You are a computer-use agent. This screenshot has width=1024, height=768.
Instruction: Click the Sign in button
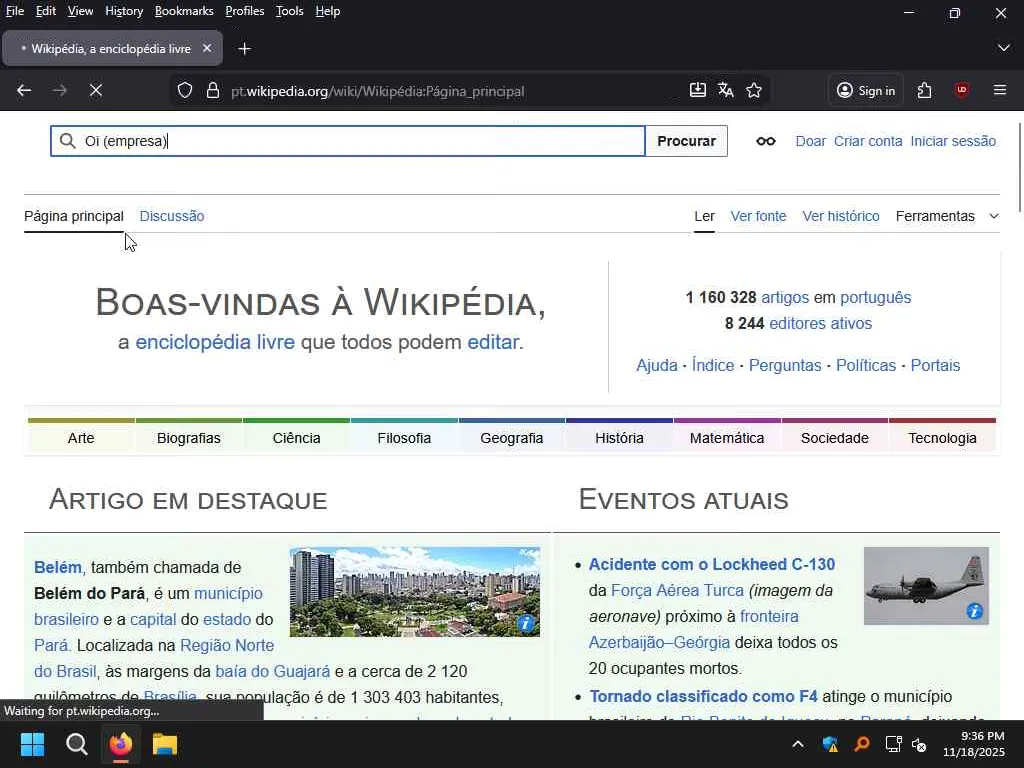tap(866, 91)
